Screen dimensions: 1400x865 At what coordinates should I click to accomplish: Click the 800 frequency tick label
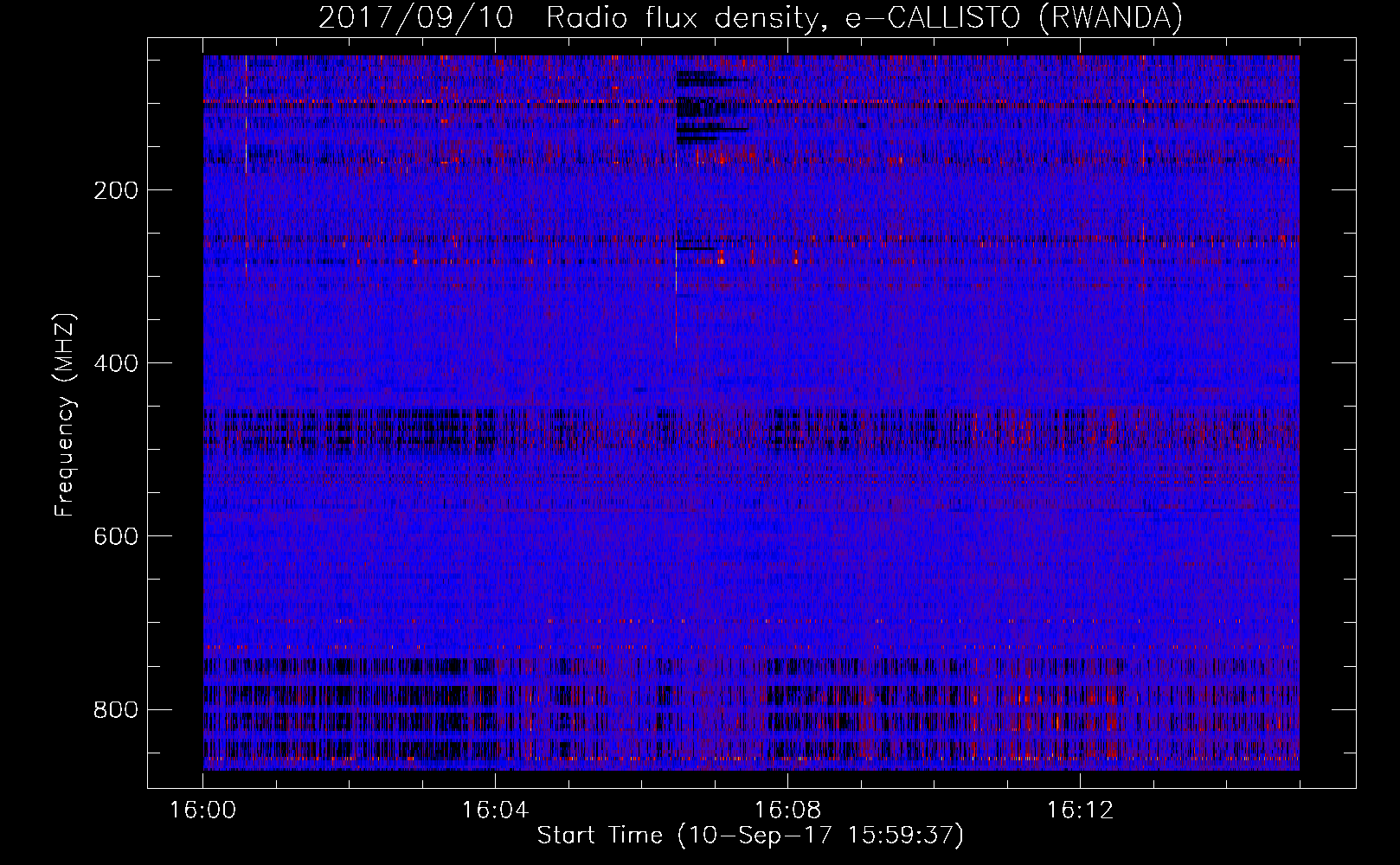(x=116, y=709)
